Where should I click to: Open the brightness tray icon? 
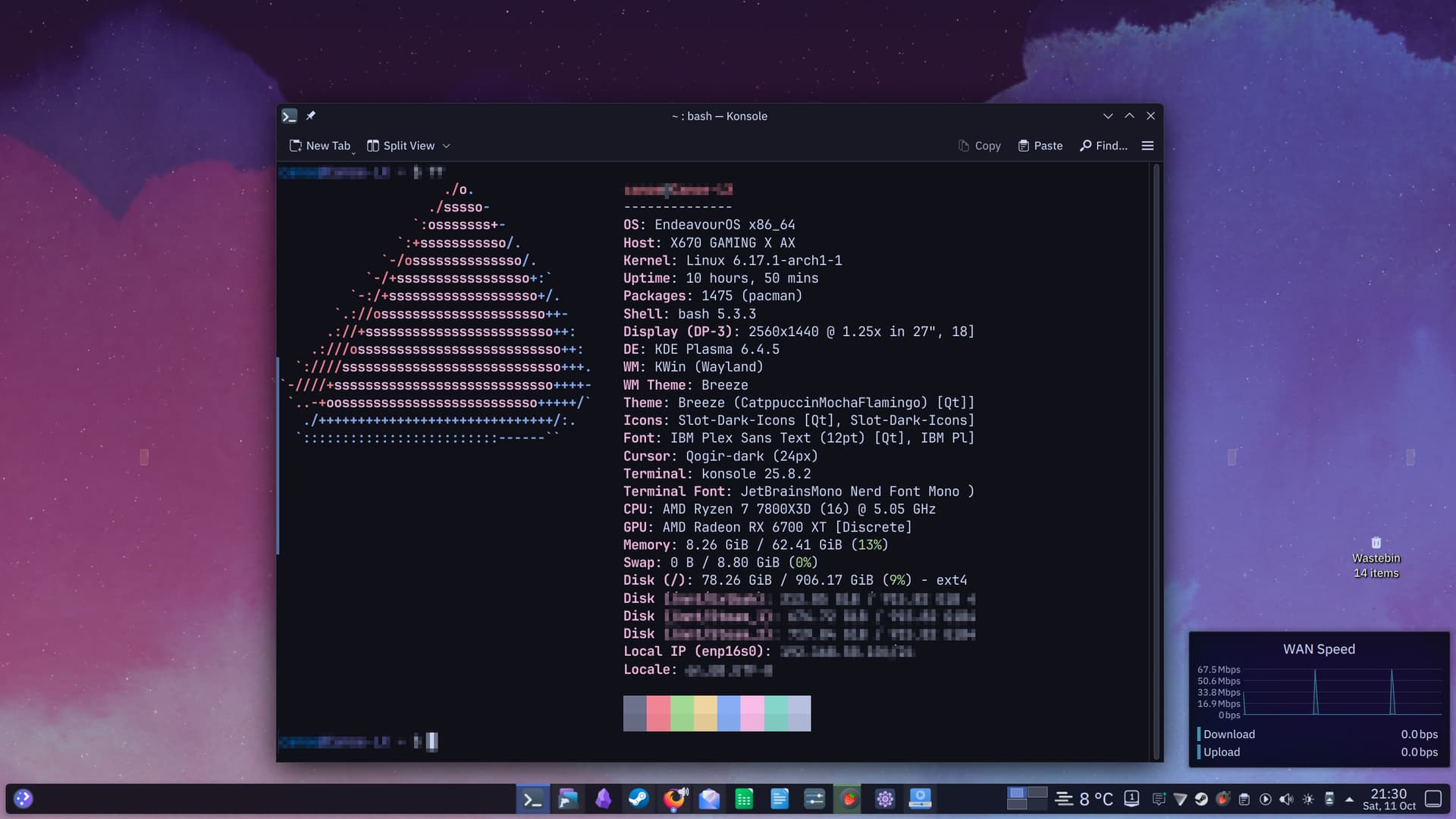1308,799
